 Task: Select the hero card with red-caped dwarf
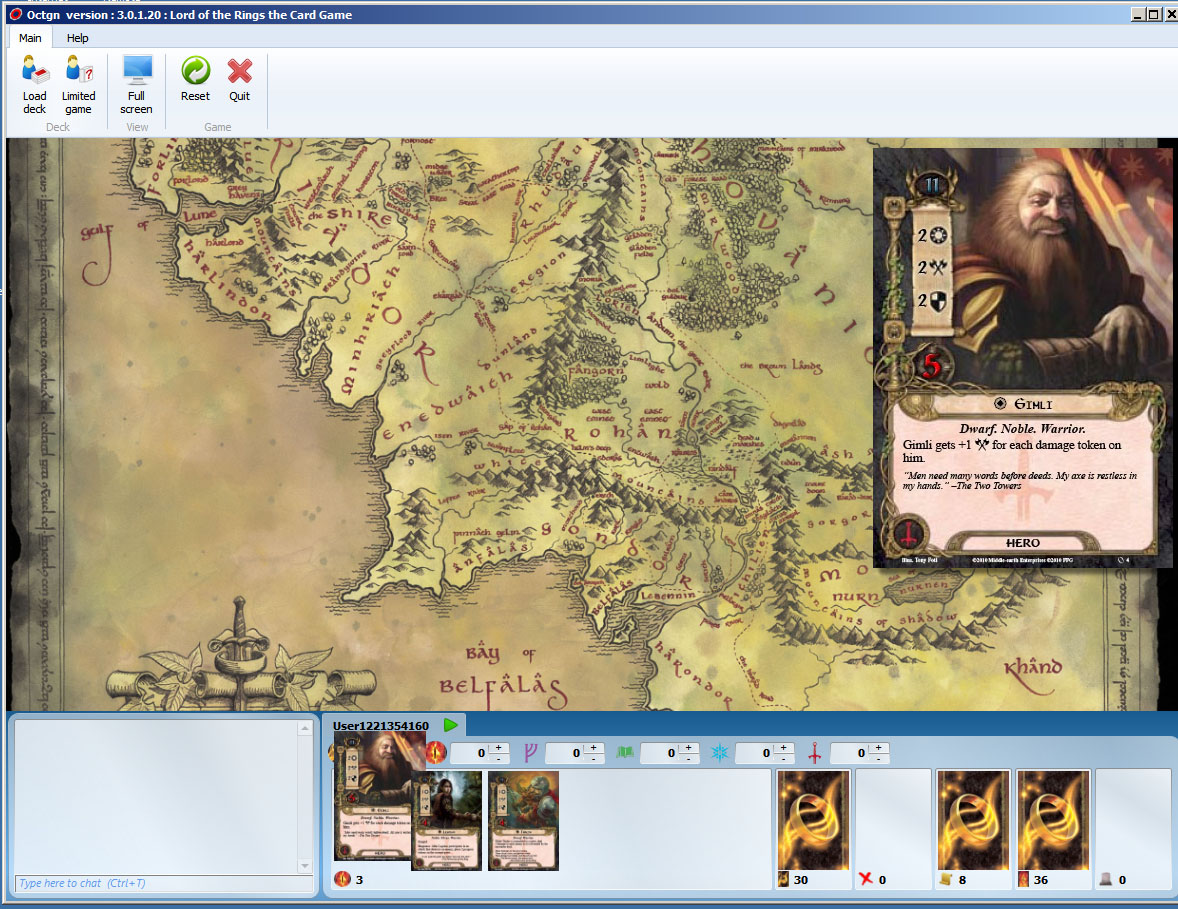click(524, 820)
